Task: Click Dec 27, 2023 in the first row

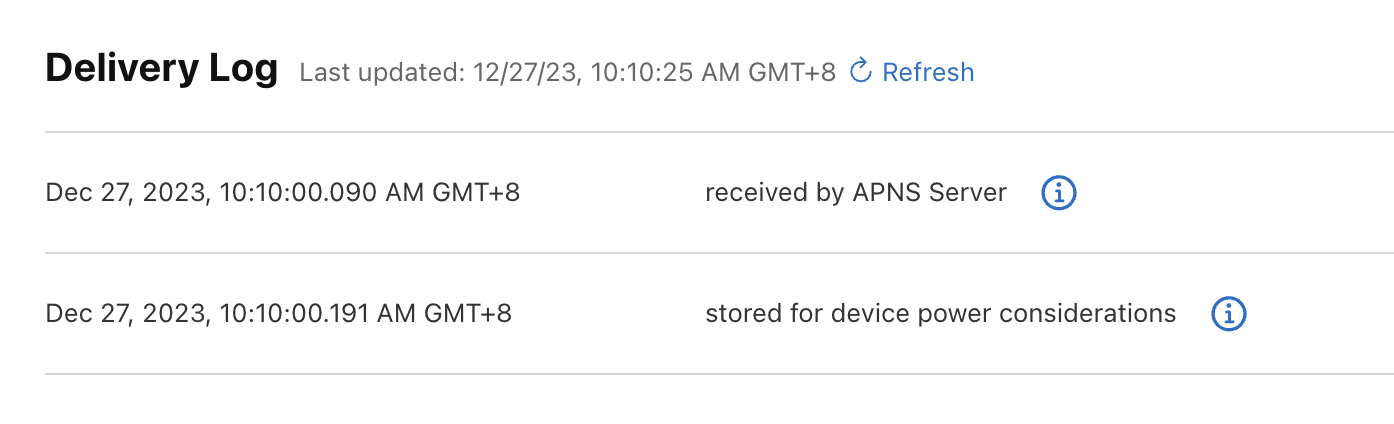Action: [129, 193]
